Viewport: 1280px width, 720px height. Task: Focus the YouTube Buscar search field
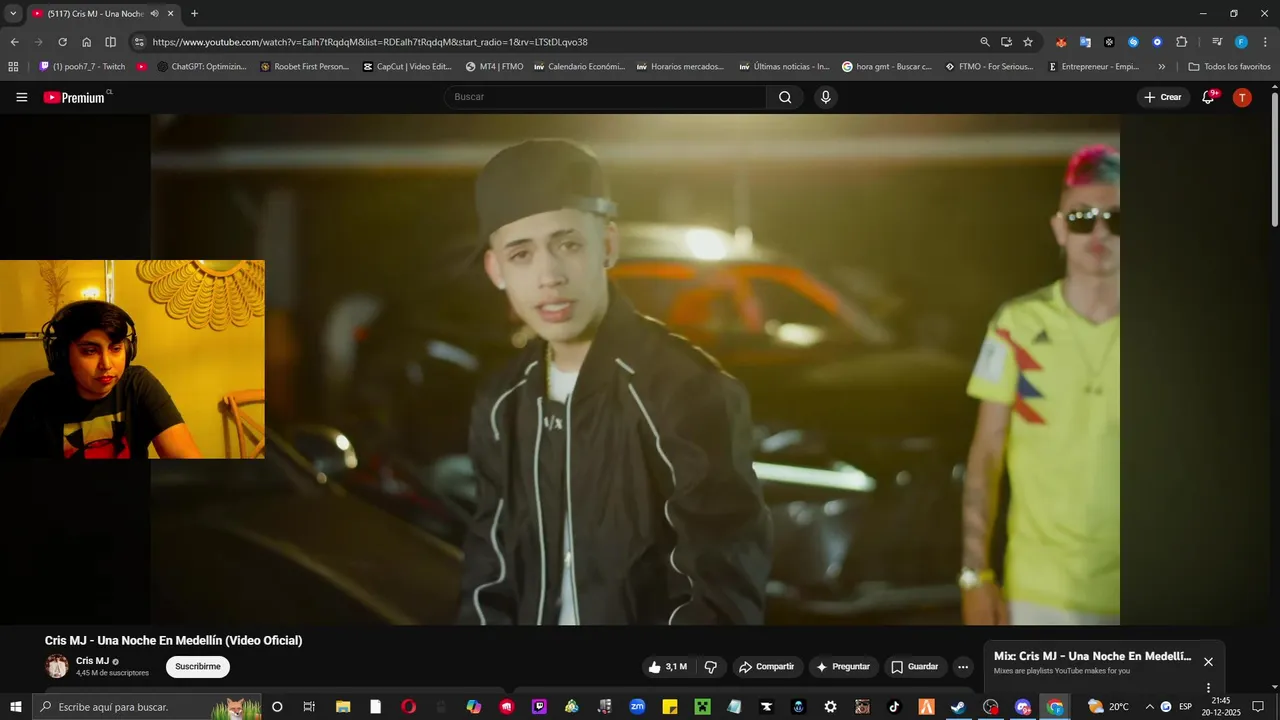[x=605, y=97]
